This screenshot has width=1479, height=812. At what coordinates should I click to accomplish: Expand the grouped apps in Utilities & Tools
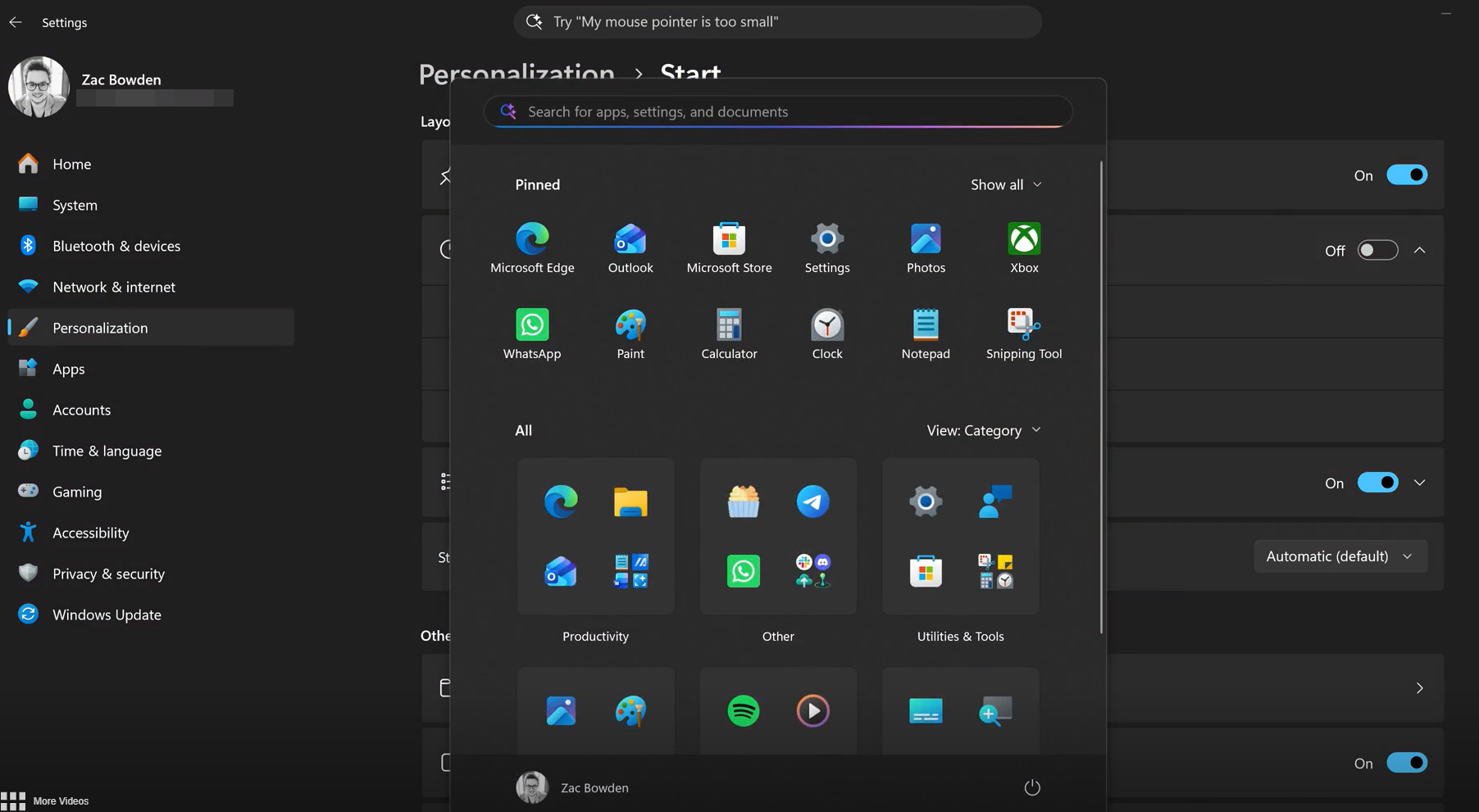coord(995,571)
